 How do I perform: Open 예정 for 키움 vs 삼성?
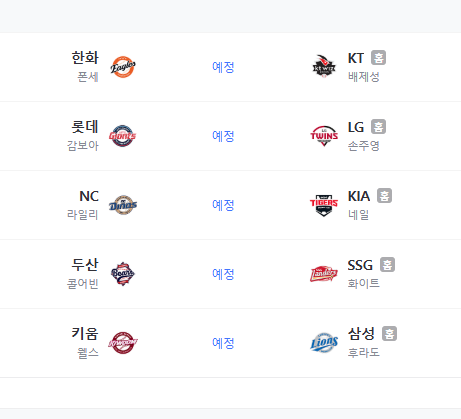[x=223, y=343]
